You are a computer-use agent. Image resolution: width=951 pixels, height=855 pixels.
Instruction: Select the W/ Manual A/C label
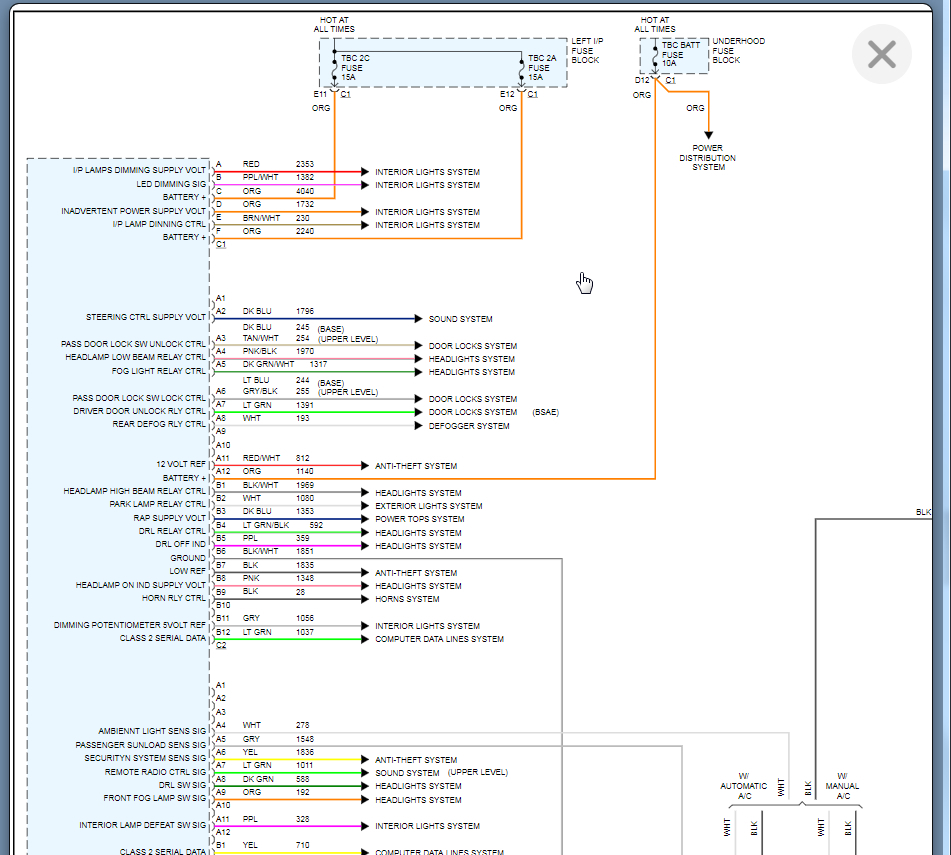coord(841,785)
